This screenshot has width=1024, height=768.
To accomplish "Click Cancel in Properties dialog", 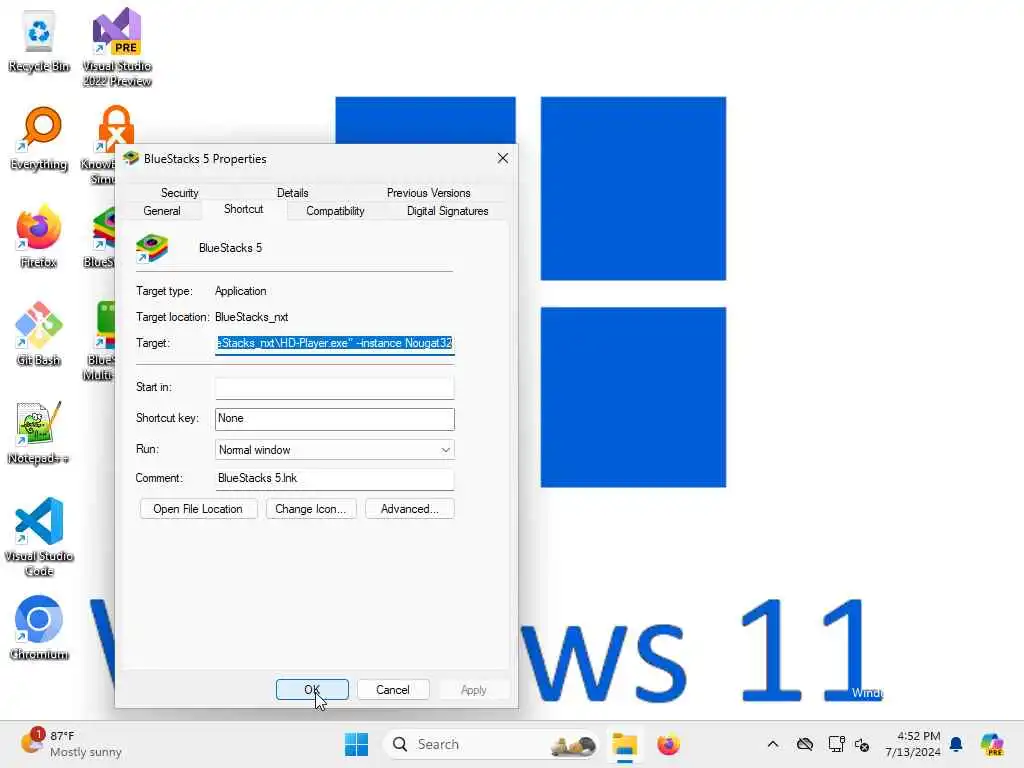I will coord(392,690).
